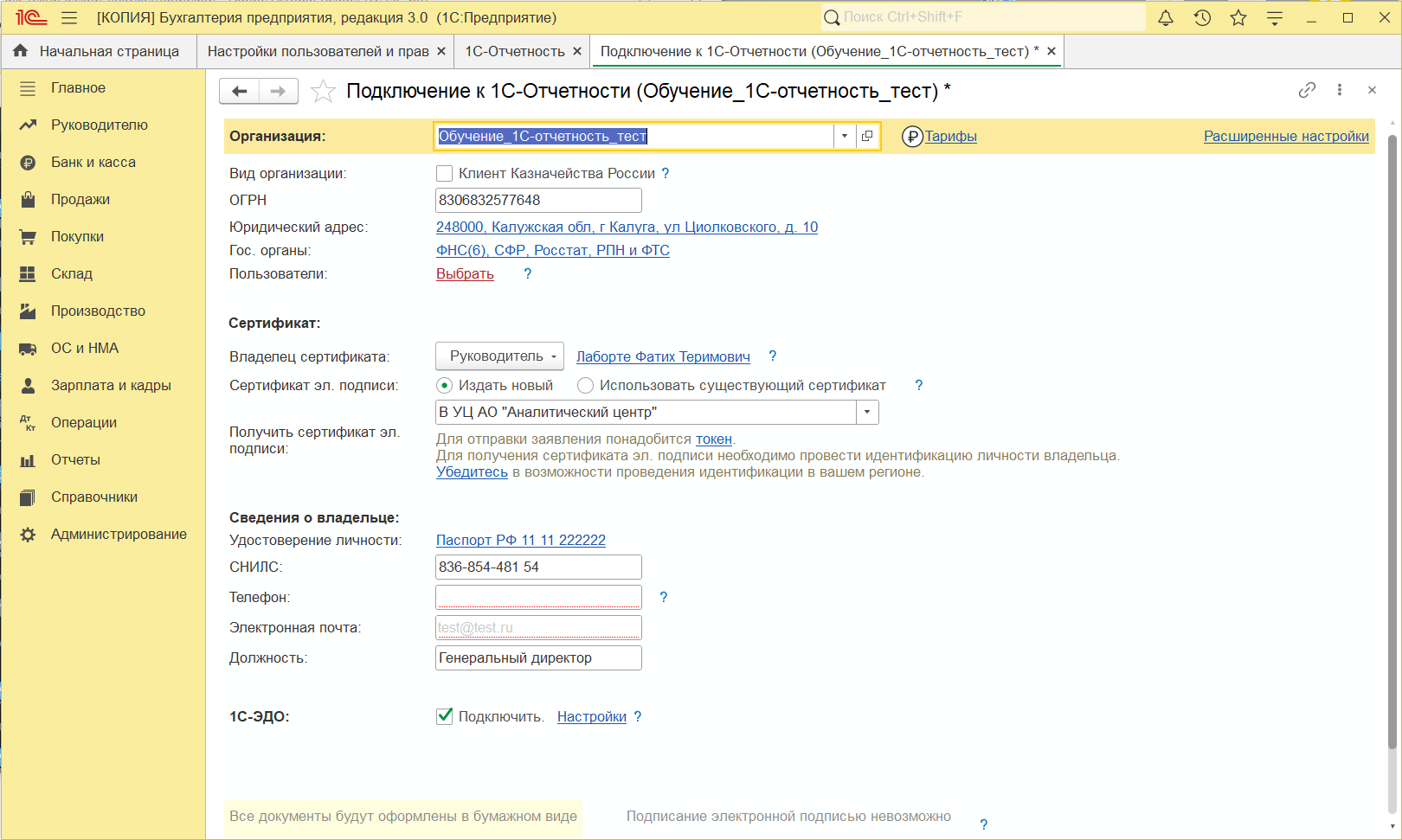This screenshot has height=840, width=1402.
Task: Click into ОГРН input field
Action: pos(538,200)
